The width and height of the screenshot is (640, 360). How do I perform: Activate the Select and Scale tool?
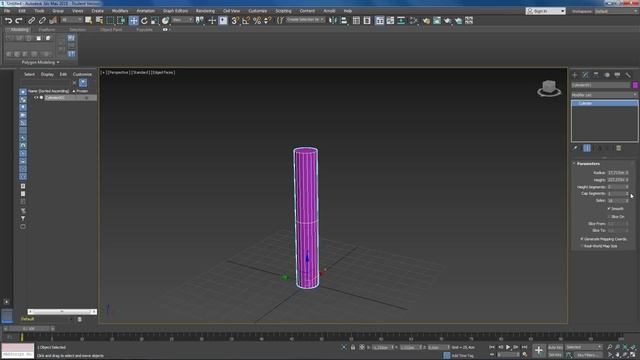pyautogui.click(x=155, y=20)
